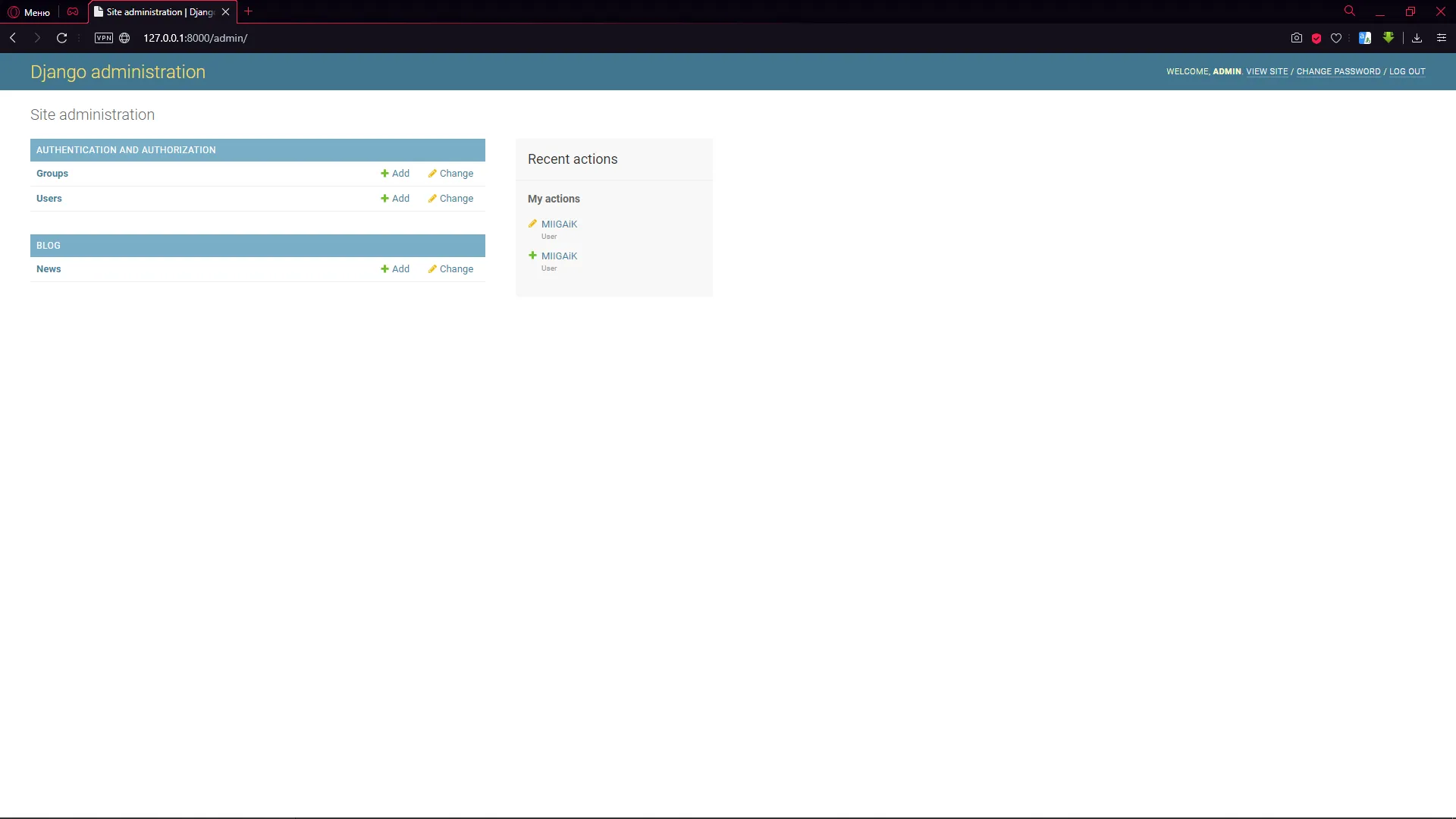Click the snapshot camera icon
This screenshot has height=819, width=1456.
1297,38
